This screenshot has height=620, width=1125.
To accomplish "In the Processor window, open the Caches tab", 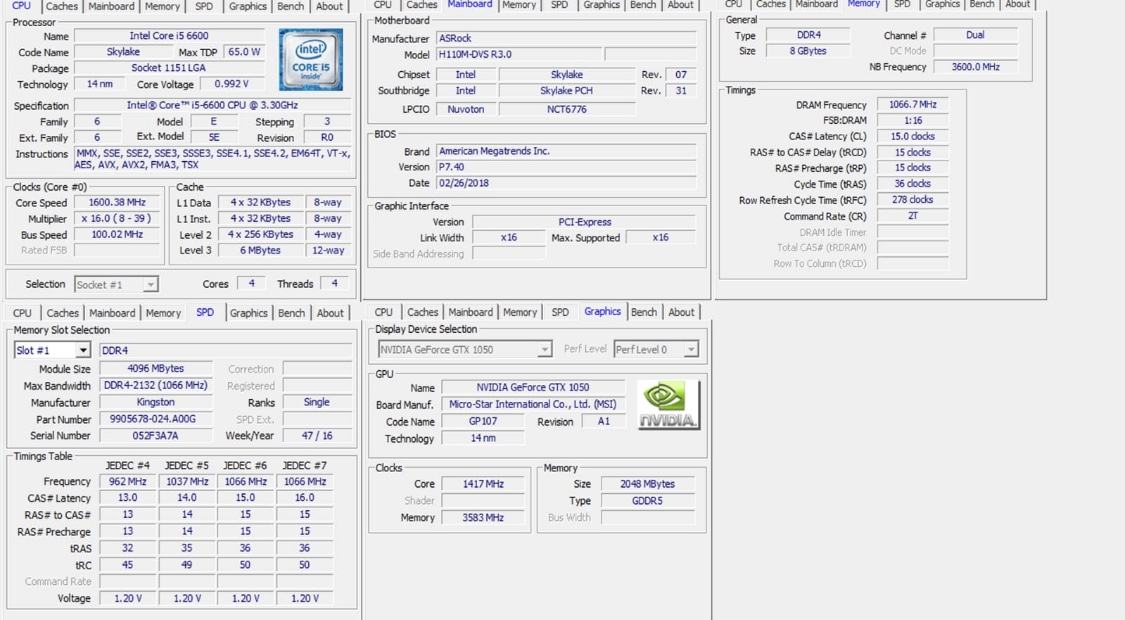I will (x=62, y=6).
